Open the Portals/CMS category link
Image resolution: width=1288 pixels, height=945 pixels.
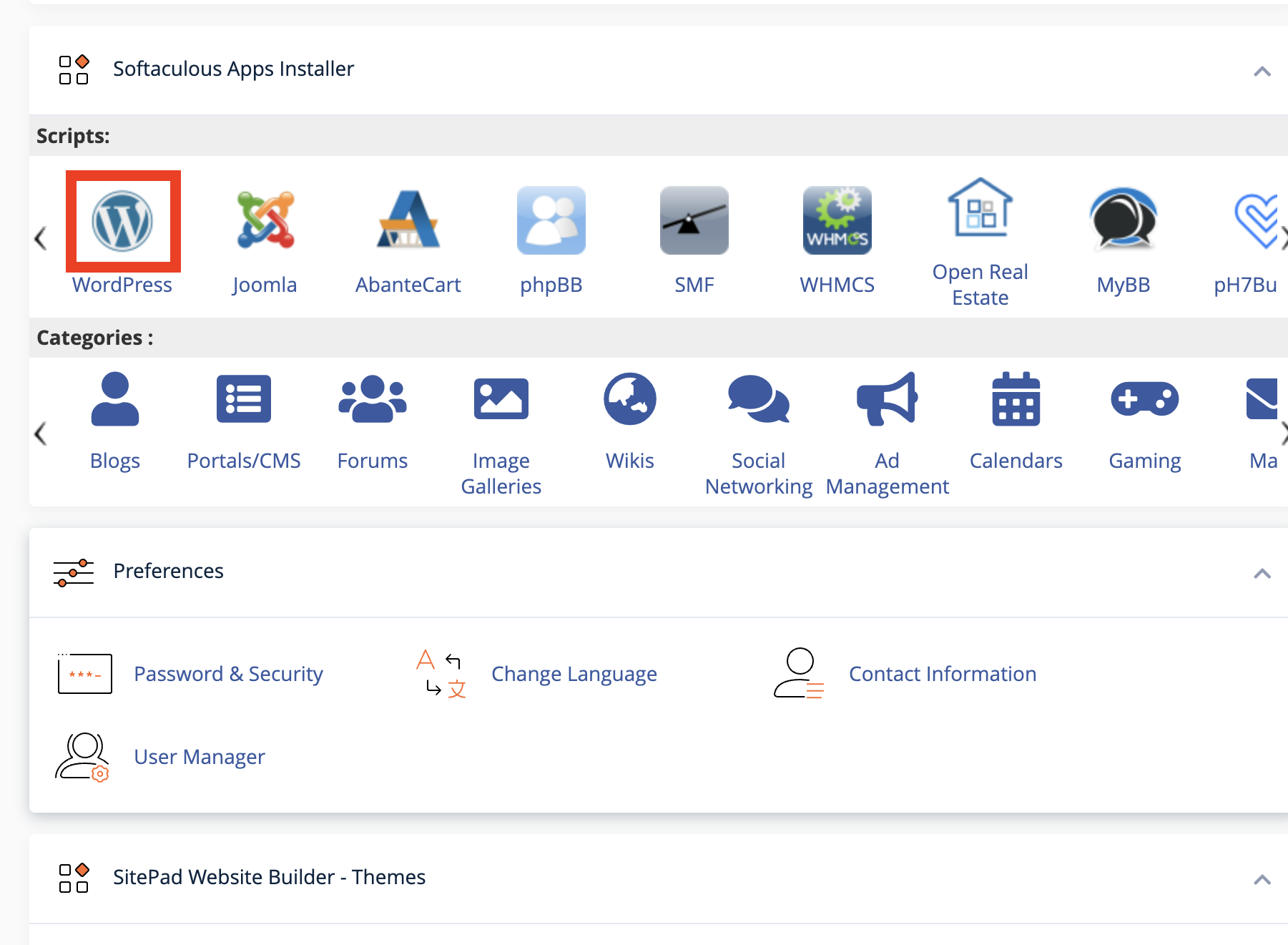pos(244,461)
